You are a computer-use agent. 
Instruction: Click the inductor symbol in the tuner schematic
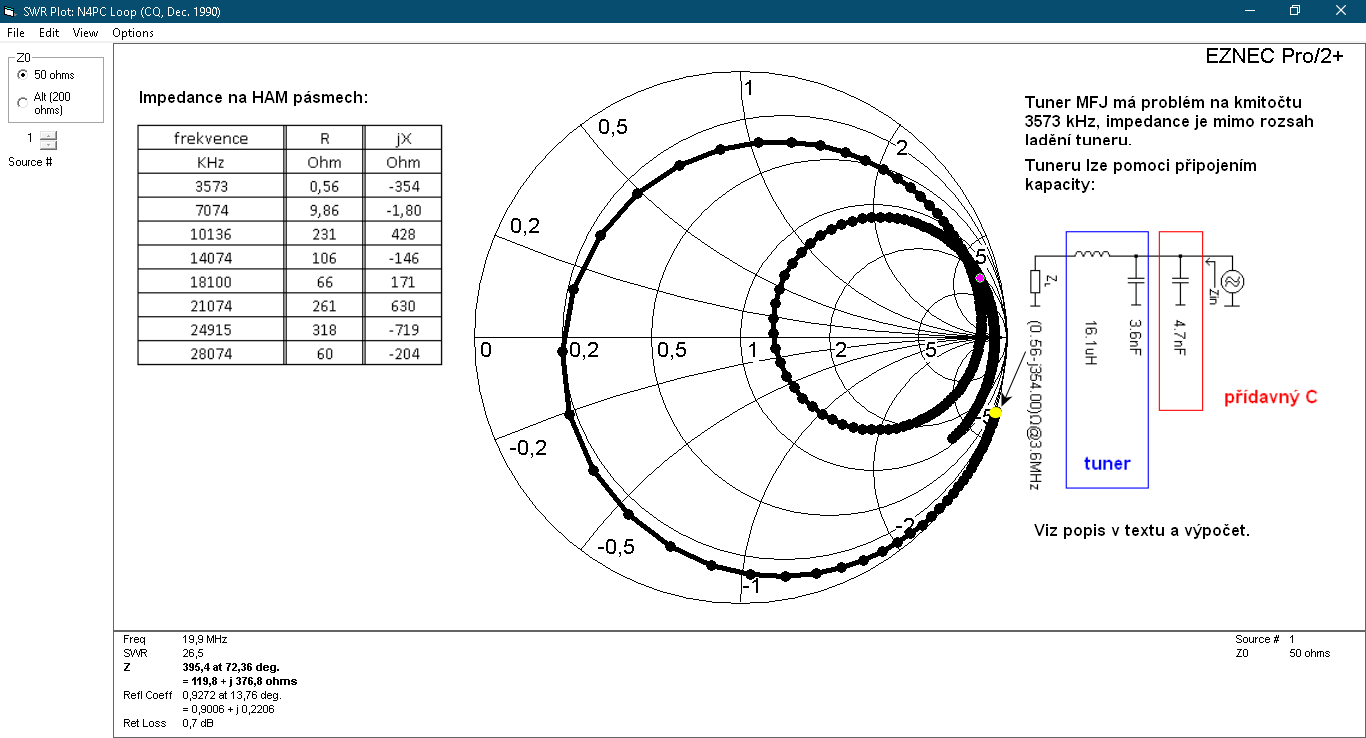coord(1092,255)
